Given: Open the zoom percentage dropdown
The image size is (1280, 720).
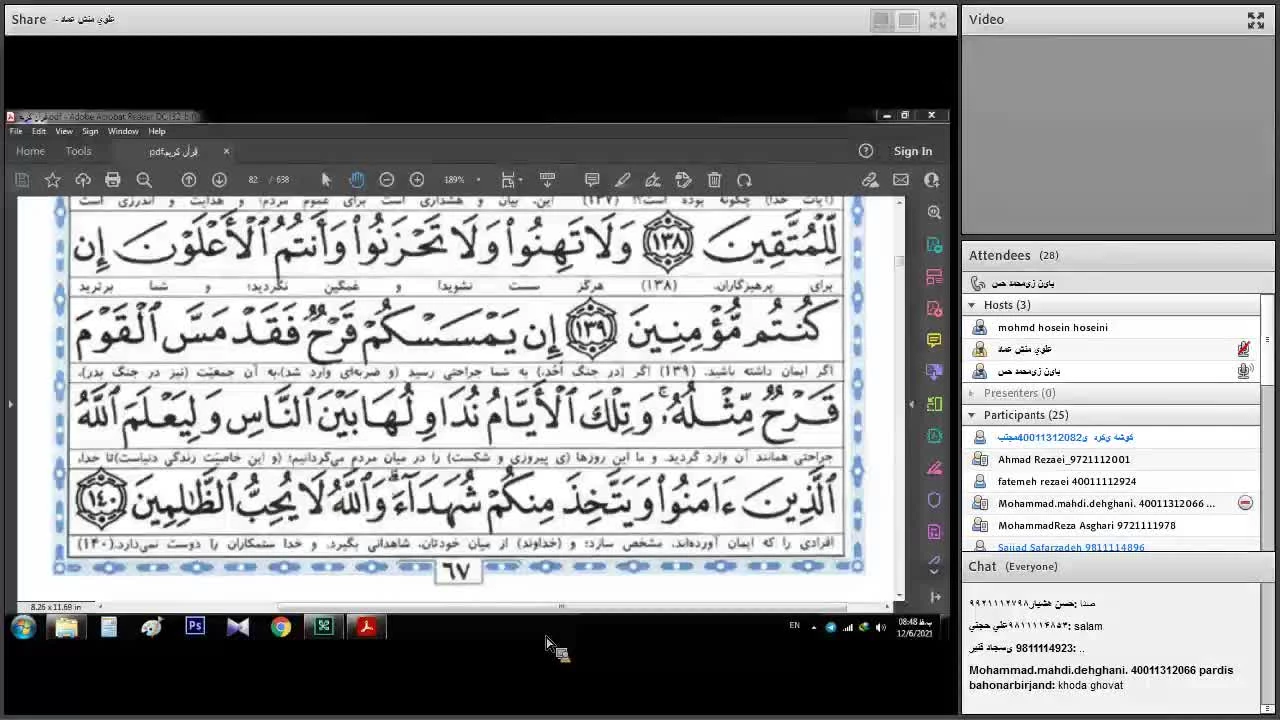Looking at the screenshot, I should click(x=478, y=180).
